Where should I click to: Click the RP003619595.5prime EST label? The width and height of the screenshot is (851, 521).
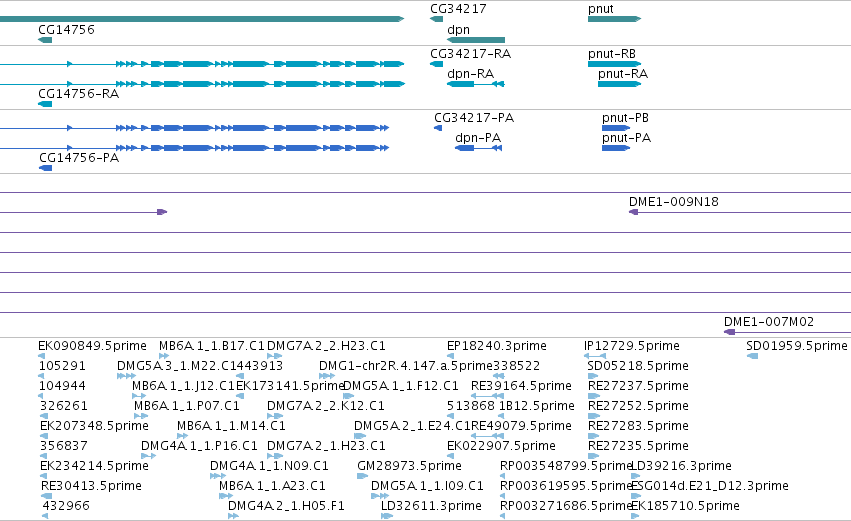point(566,486)
